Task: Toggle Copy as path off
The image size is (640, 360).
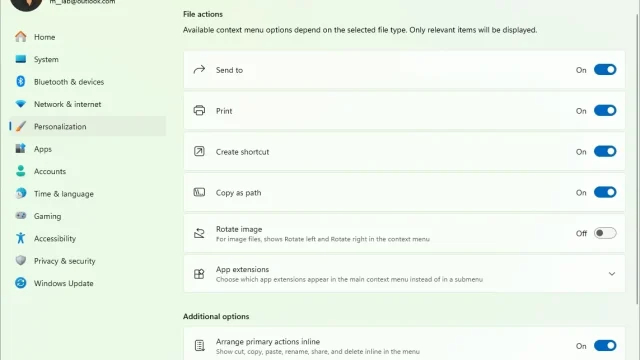Action: point(605,192)
